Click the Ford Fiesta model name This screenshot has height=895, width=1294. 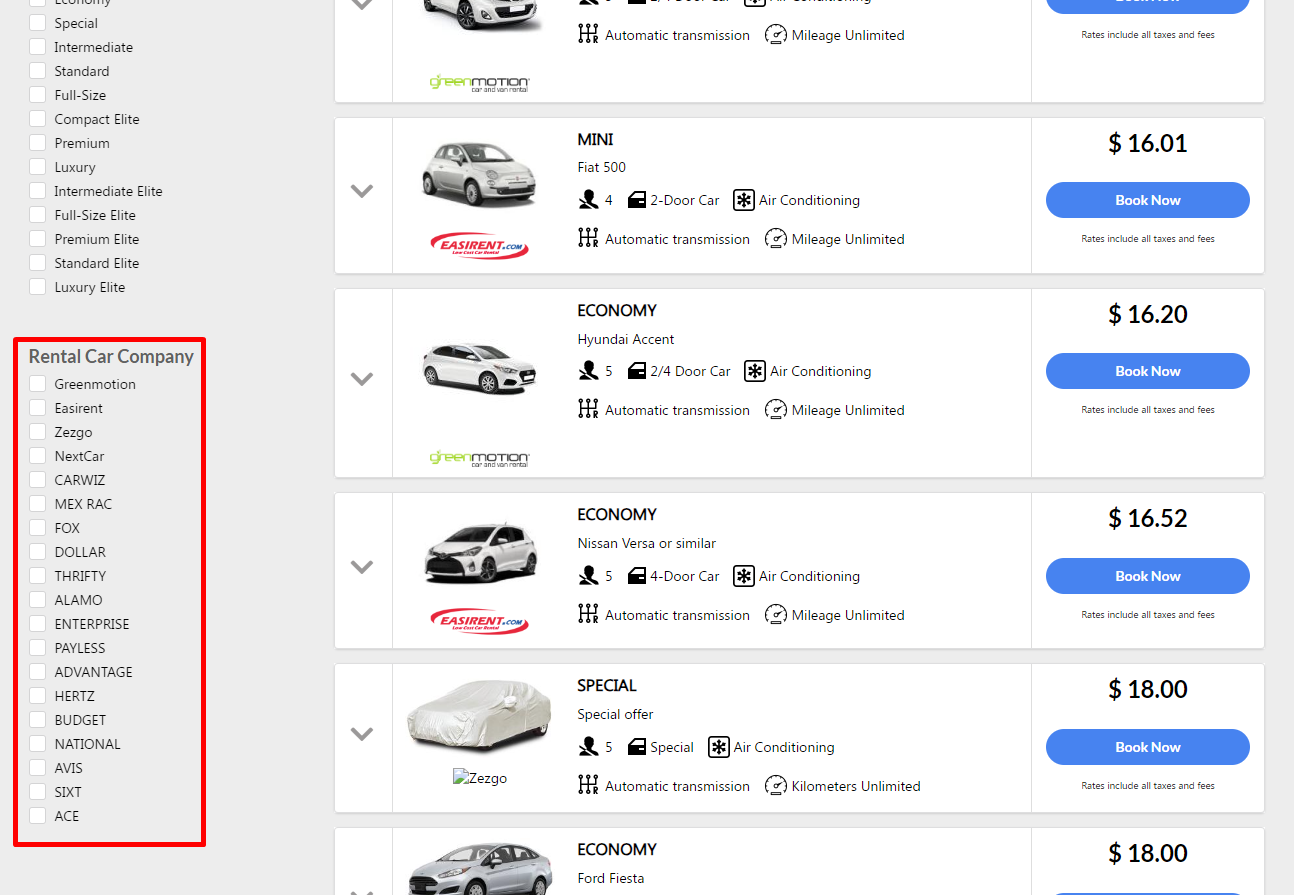coord(611,878)
